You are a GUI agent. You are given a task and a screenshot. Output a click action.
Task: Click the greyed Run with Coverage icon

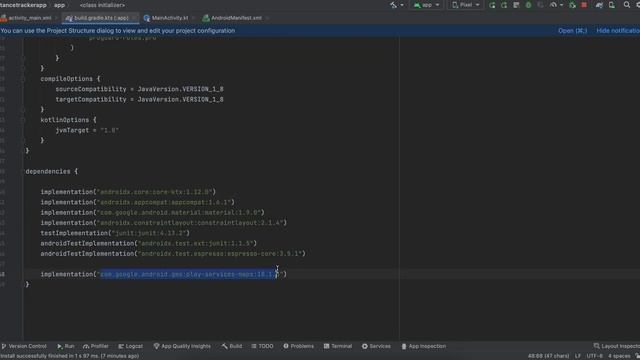(x=540, y=5)
